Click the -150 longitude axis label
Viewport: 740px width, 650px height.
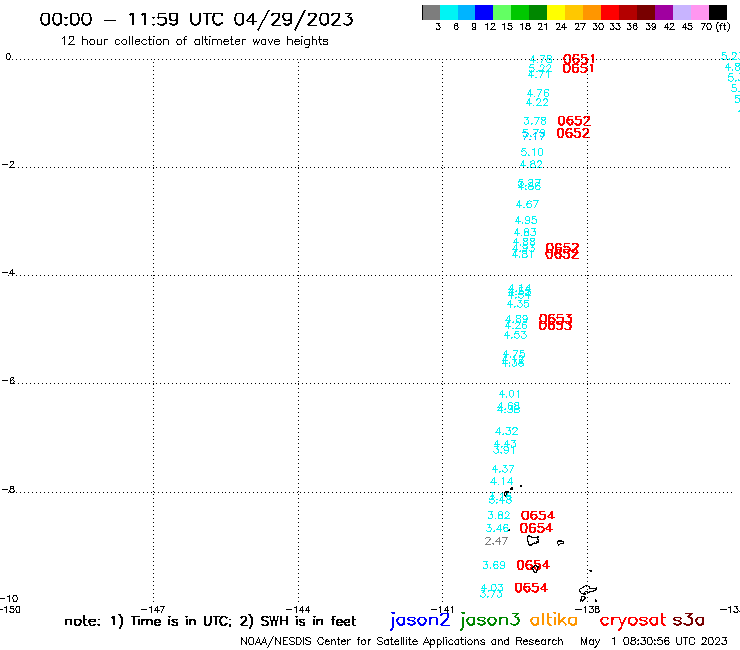[10, 609]
